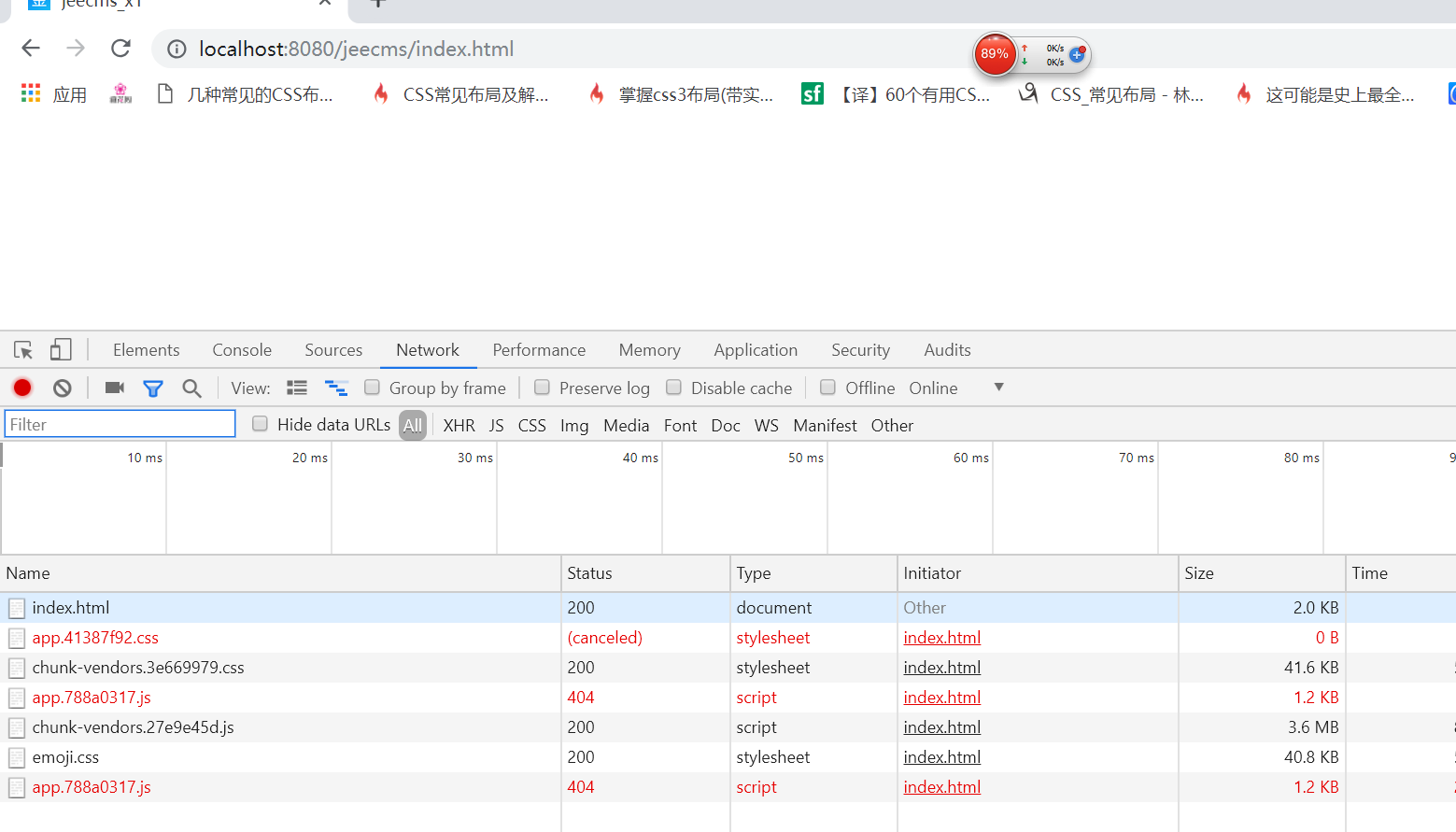Image resolution: width=1456 pixels, height=832 pixels.
Task: Enable the Preserve log checkbox
Action: tap(542, 388)
